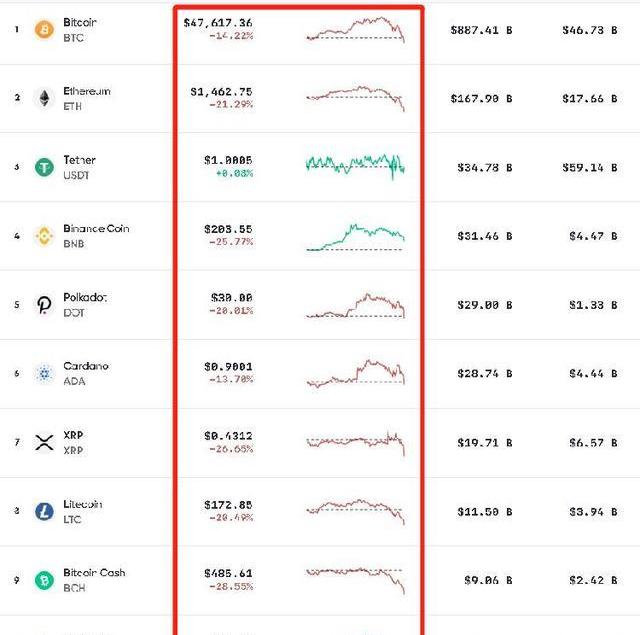Click the Bitcoin price $47,617.36
Image resolution: width=640 pixels, height=635 pixels.
click(x=218, y=22)
